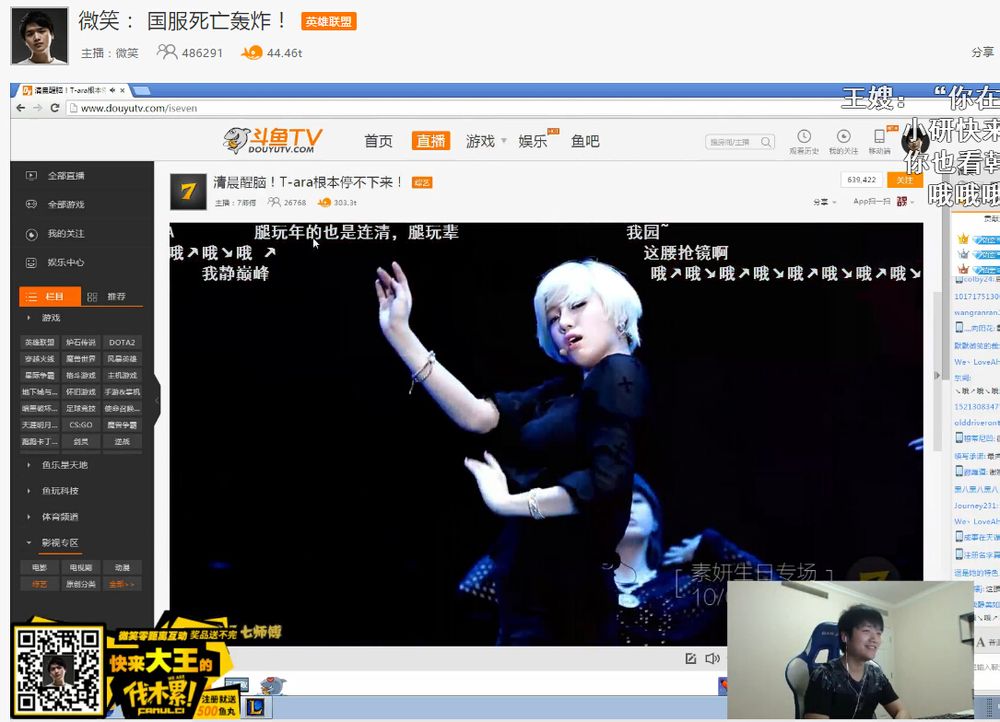Close the T-ara browser tab
The image size is (1000, 722).
[x=122, y=91]
